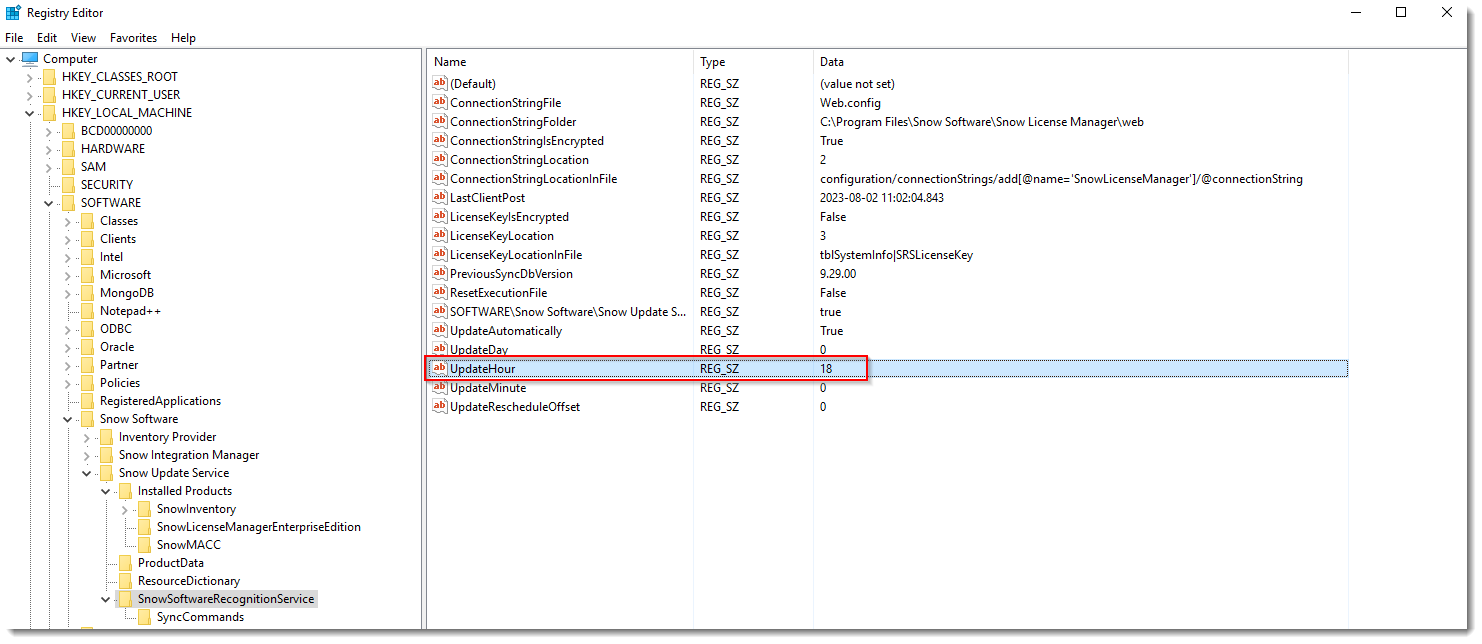
Task: Click the MongoDB folder icon
Action: [x=87, y=293]
